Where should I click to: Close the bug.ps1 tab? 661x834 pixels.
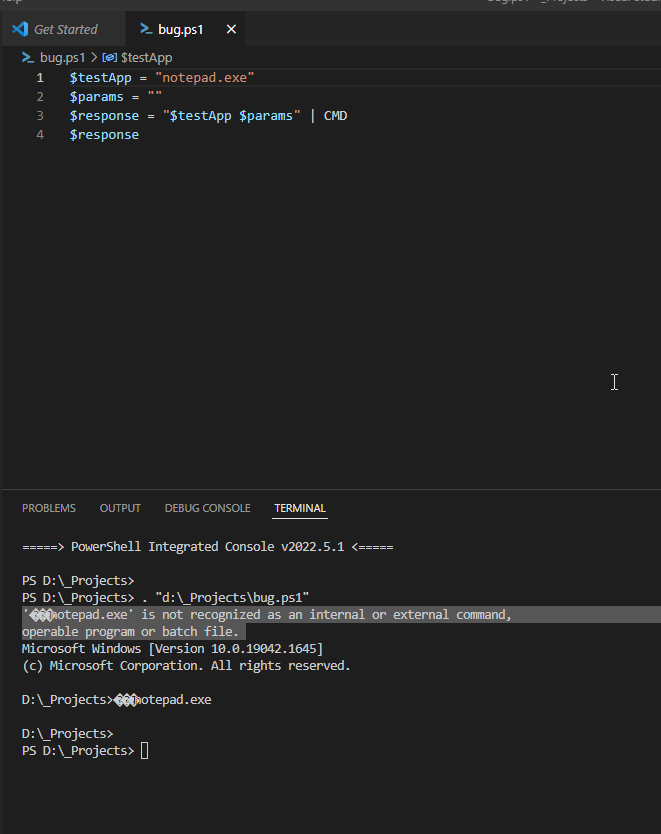(x=231, y=29)
